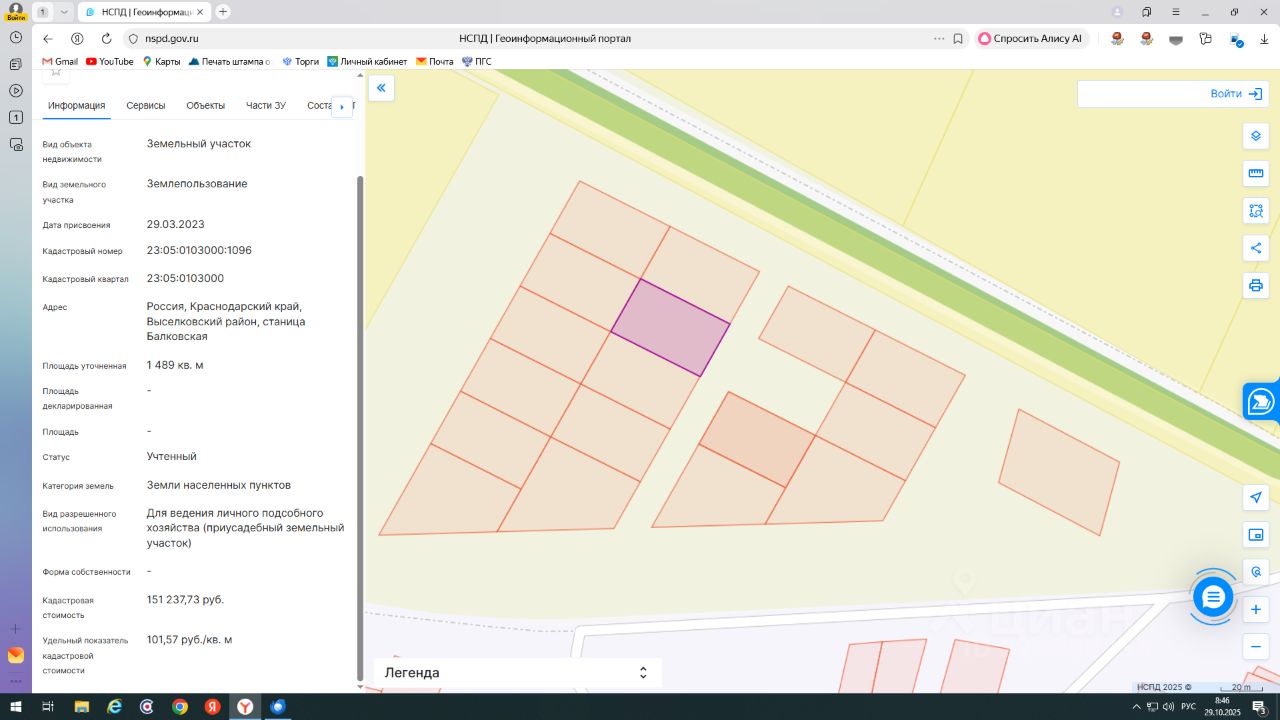
Task: Click the nspd.gov.ru address field
Action: pos(172,39)
